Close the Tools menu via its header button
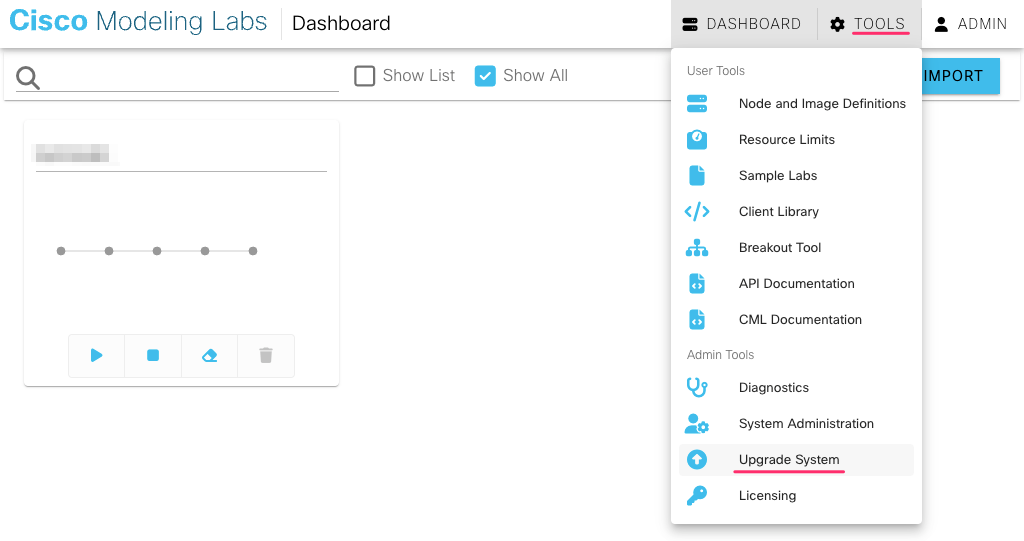Viewport: 1024px width, 541px height. (868, 24)
